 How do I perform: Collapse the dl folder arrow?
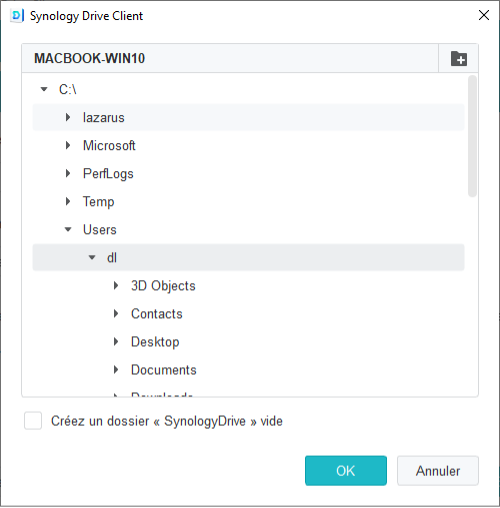[92, 257]
